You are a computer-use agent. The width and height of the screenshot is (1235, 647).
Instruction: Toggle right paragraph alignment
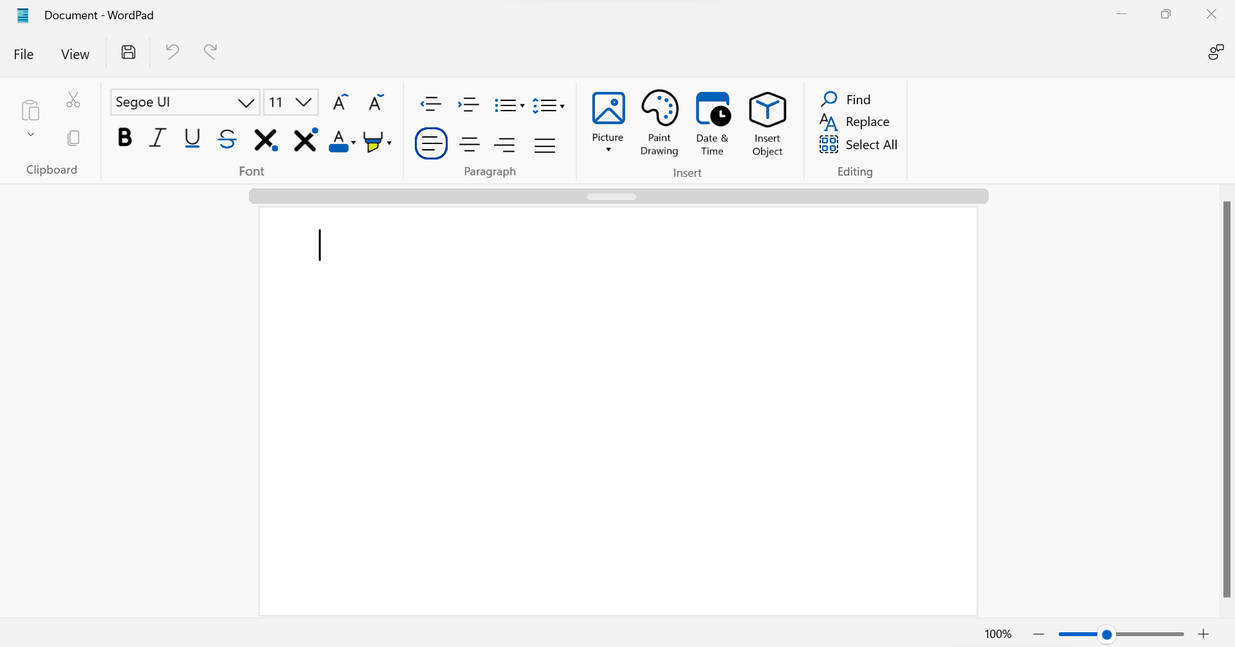[504, 143]
